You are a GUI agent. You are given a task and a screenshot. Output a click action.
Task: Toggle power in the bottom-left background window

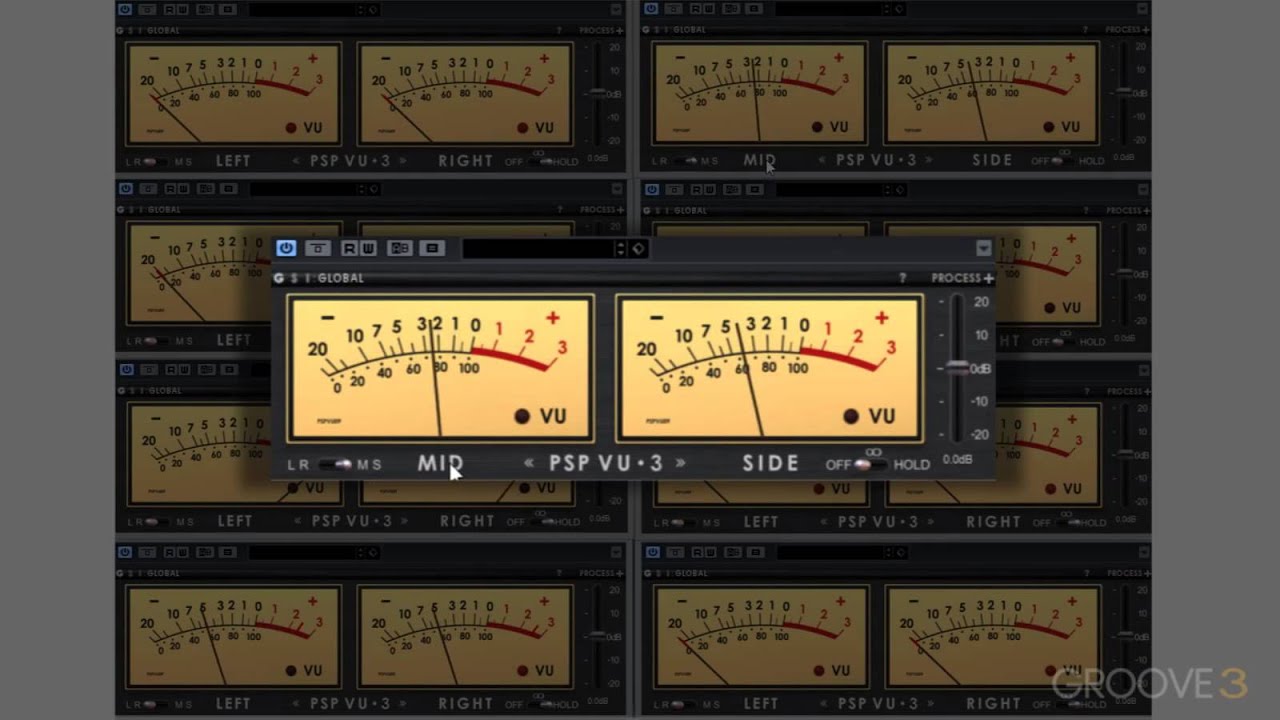pyautogui.click(x=125, y=552)
